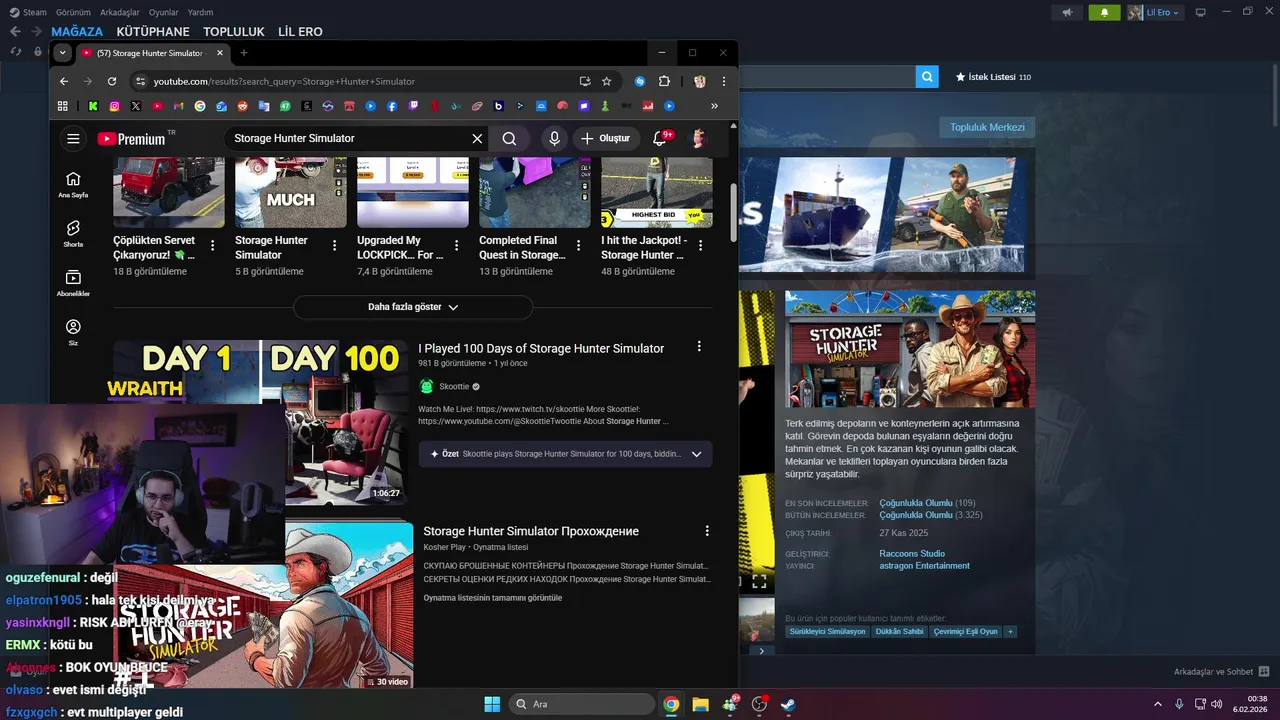The width and height of the screenshot is (1280, 720).
Task: Open site information icon in address bar
Action: point(140,81)
